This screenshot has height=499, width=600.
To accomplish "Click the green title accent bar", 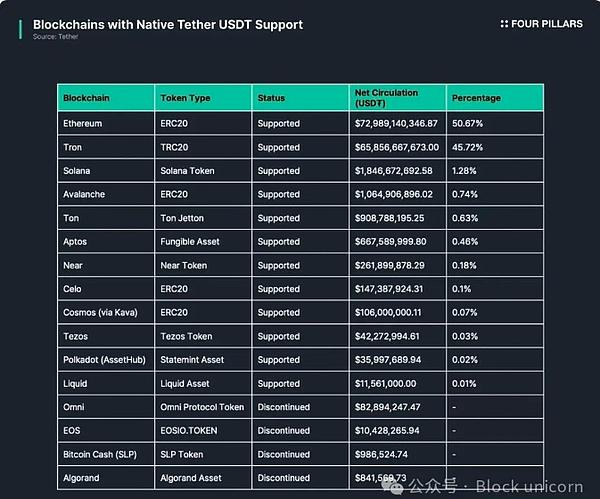I will [x=20, y=29].
